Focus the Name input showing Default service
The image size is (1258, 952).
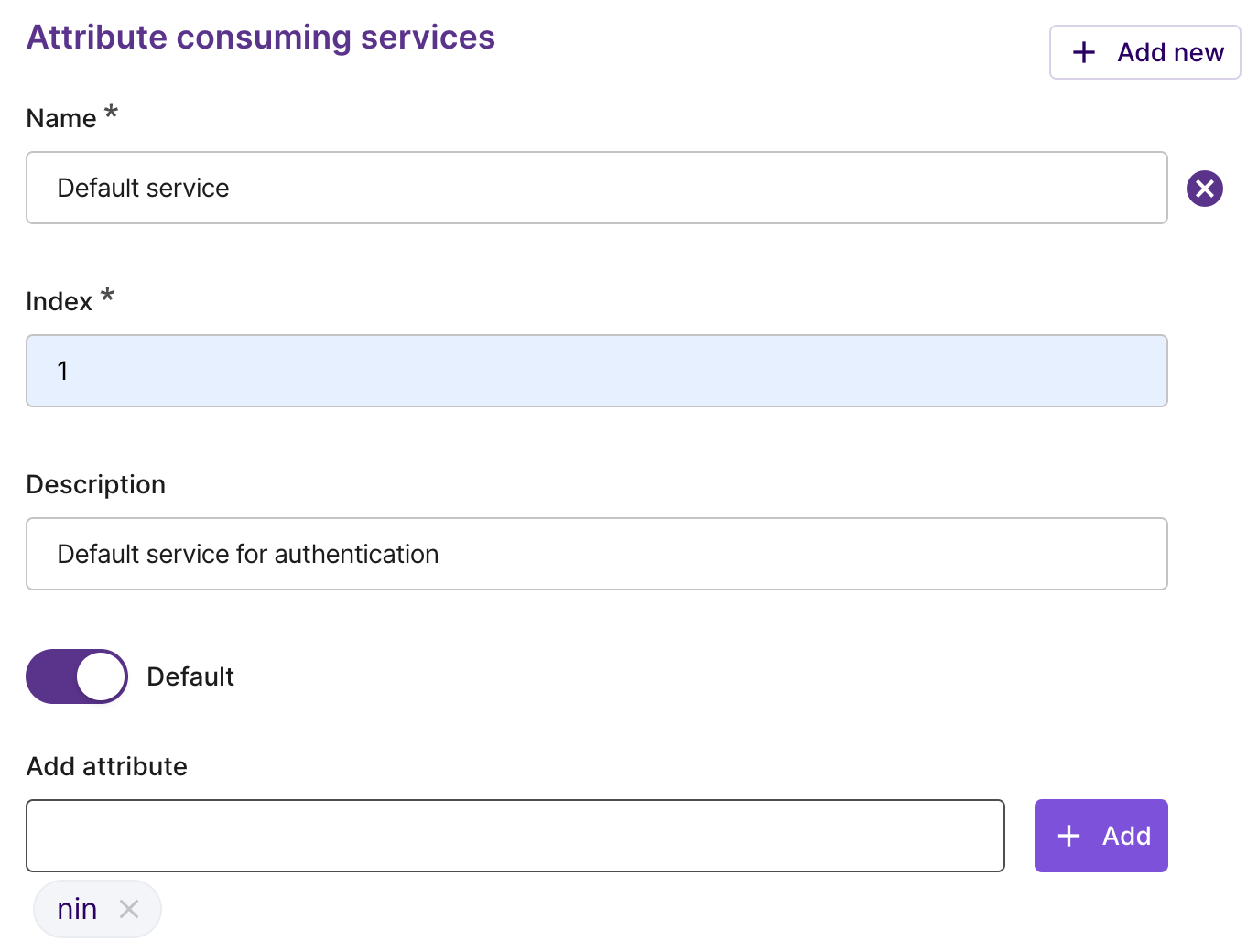[x=596, y=188]
